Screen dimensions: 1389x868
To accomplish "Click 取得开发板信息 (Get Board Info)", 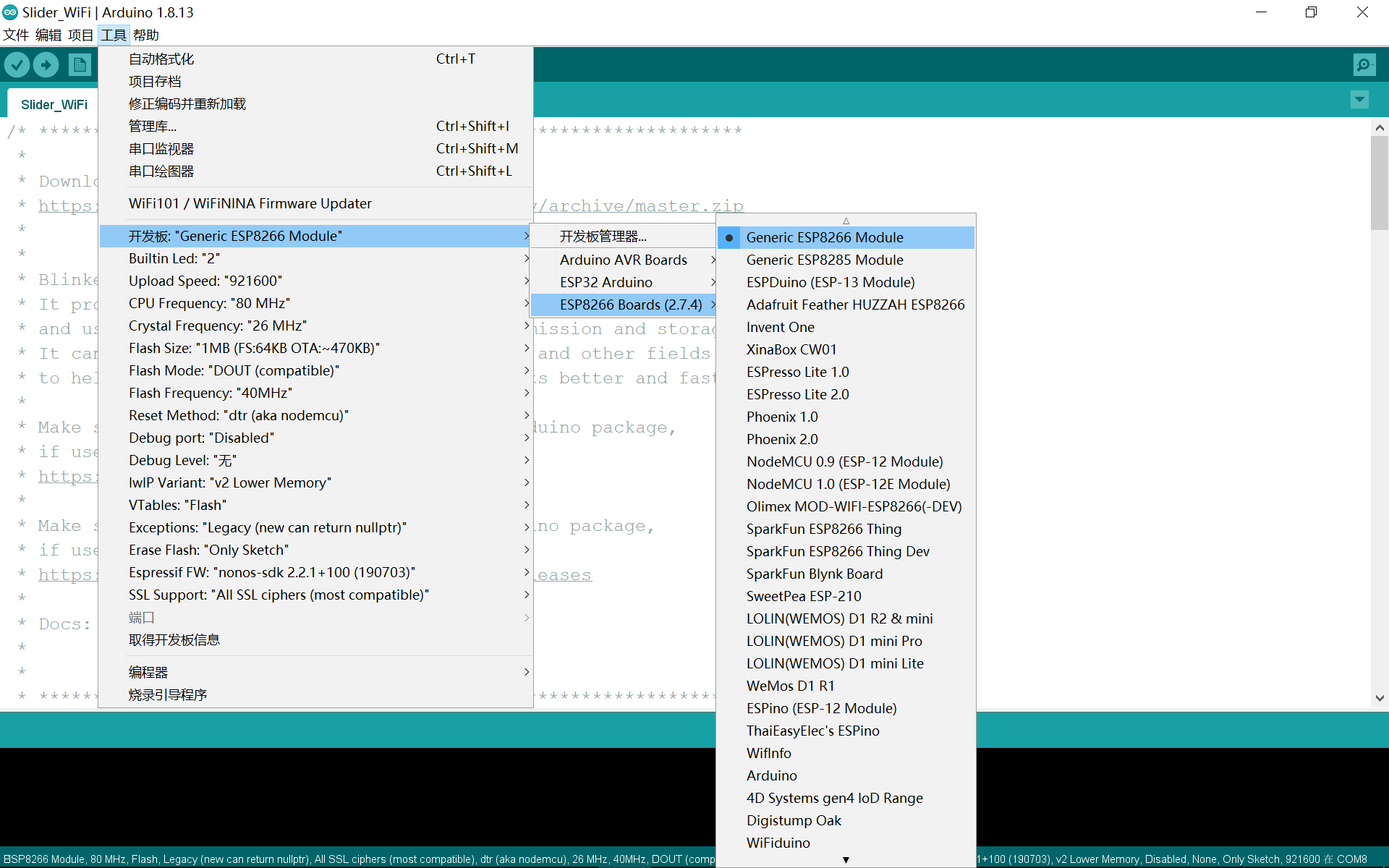I will pos(175,640).
